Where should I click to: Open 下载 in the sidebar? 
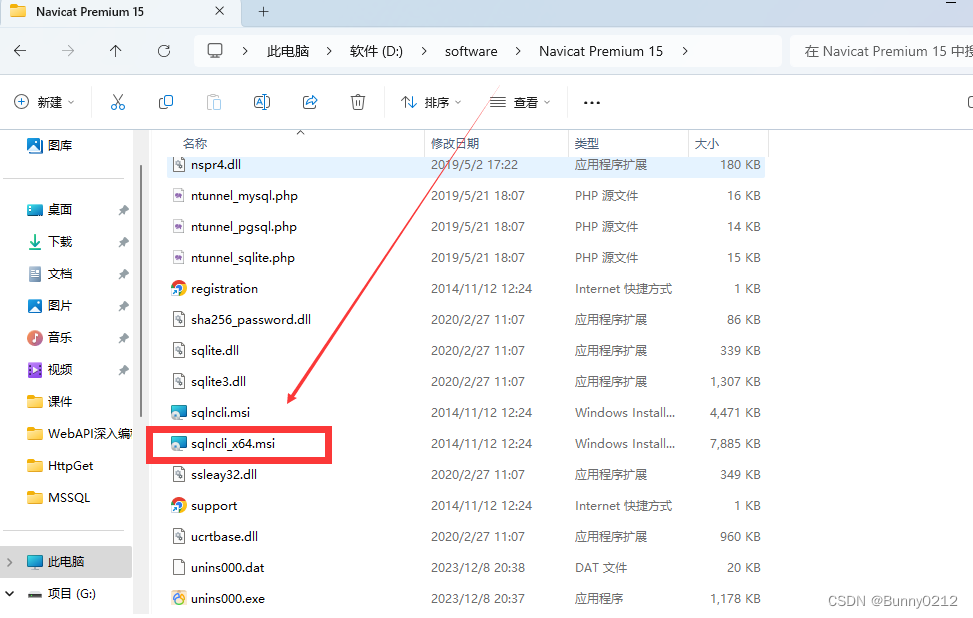(x=50, y=241)
